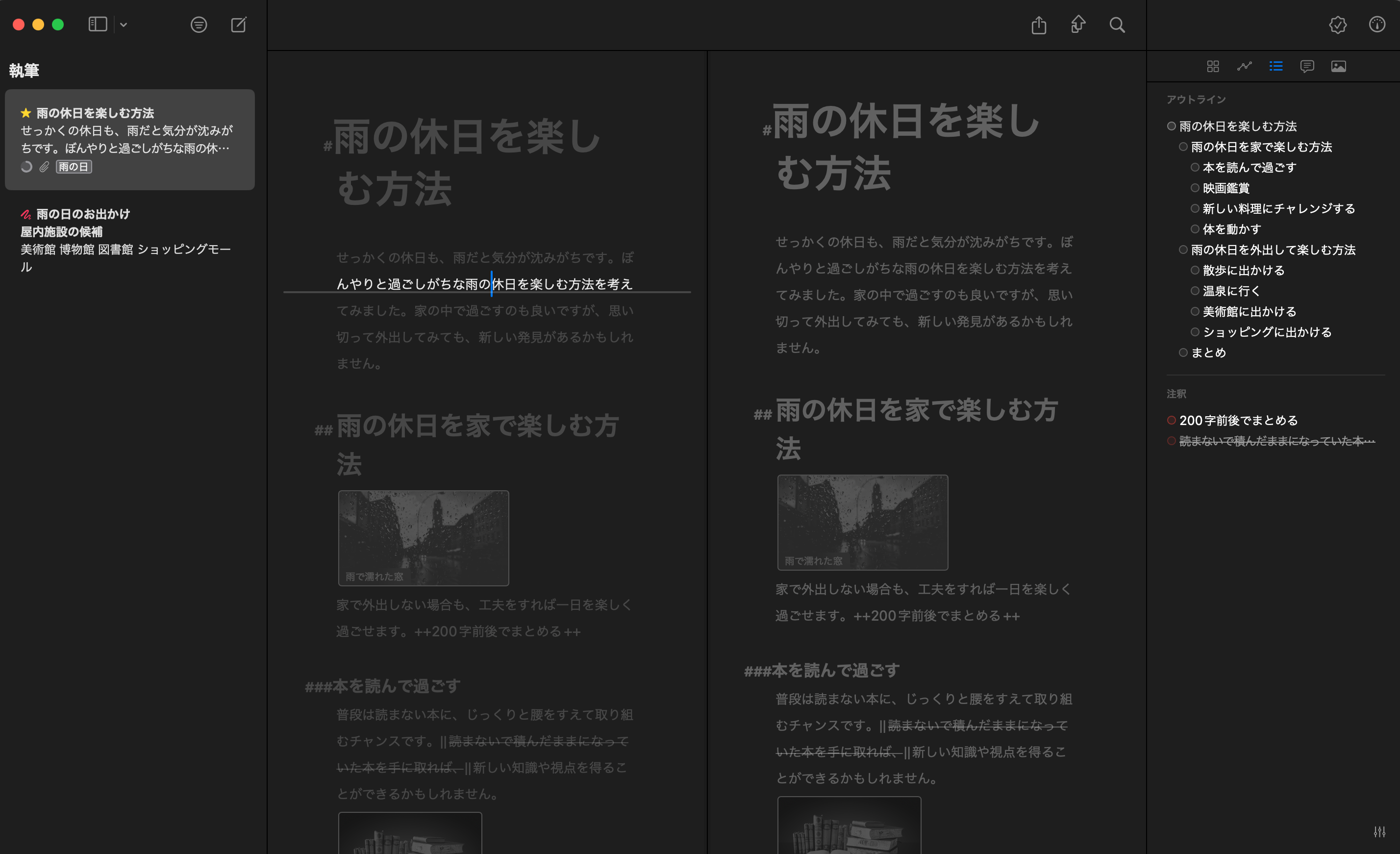This screenshot has height=854, width=1400.
Task: Jump to outline item 本を読んで過ごす
Action: pos(1249,167)
